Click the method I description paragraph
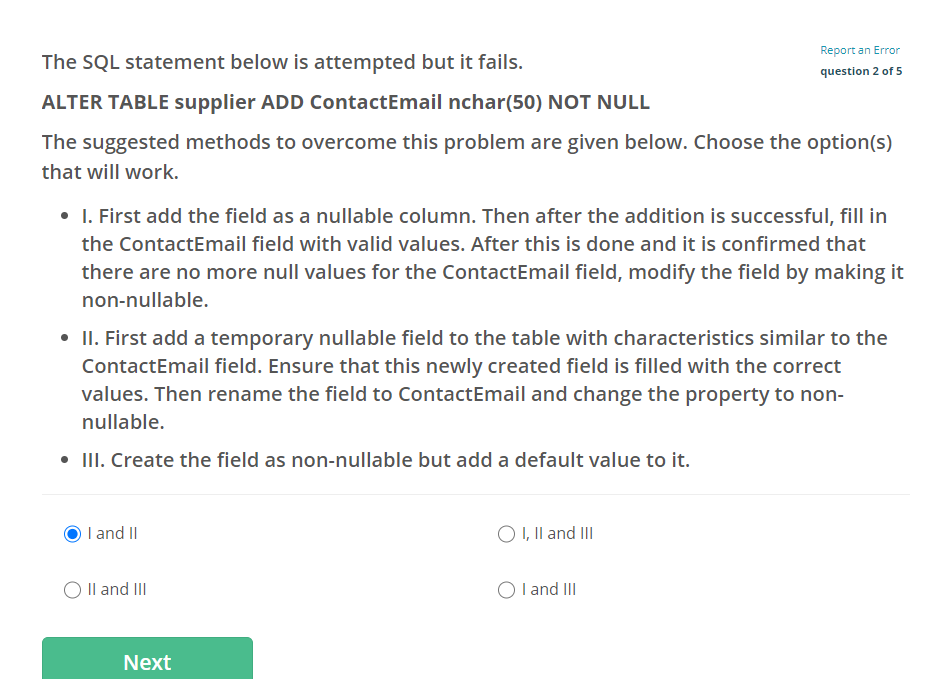 [x=492, y=258]
